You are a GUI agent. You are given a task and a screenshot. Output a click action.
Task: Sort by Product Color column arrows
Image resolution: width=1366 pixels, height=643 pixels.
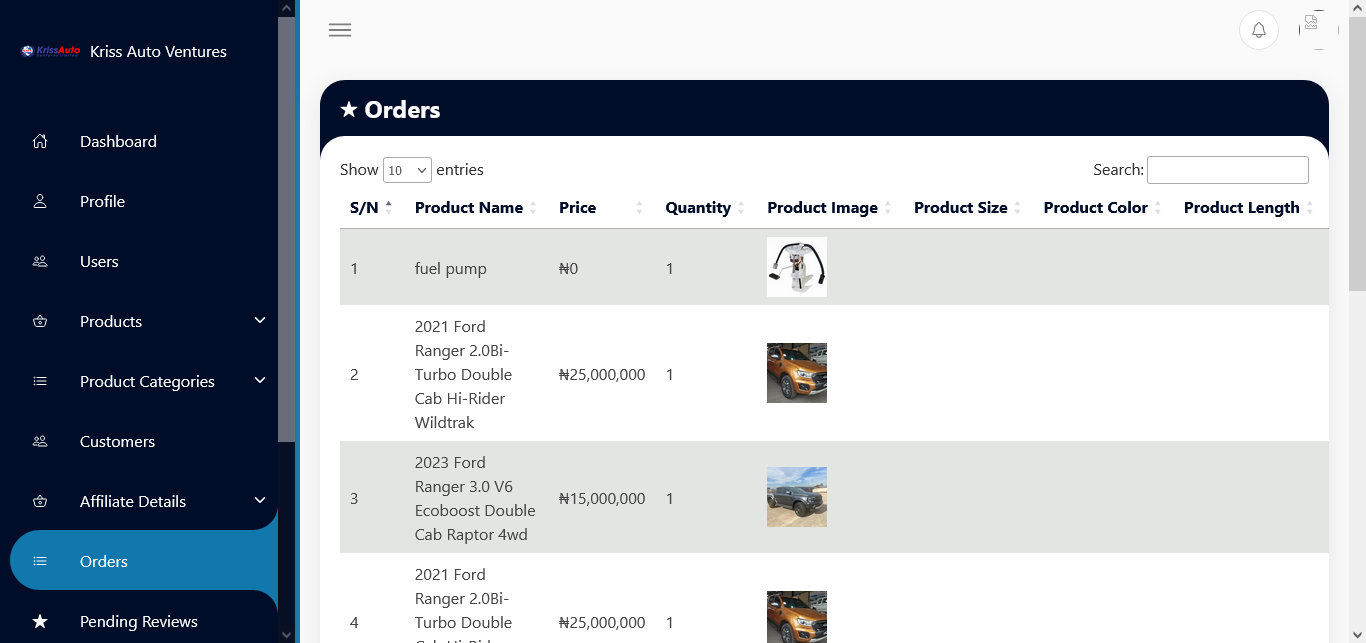(1158, 207)
